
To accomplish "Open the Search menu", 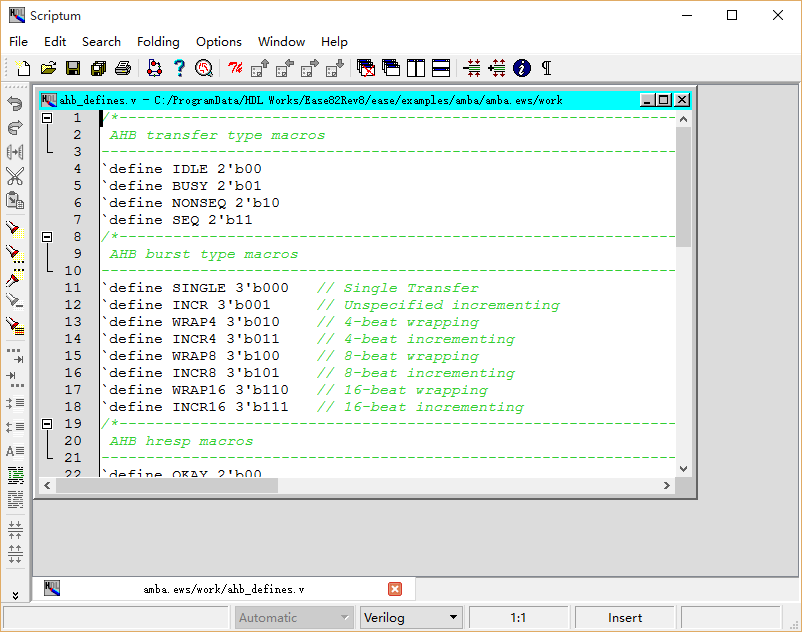I will click(101, 41).
